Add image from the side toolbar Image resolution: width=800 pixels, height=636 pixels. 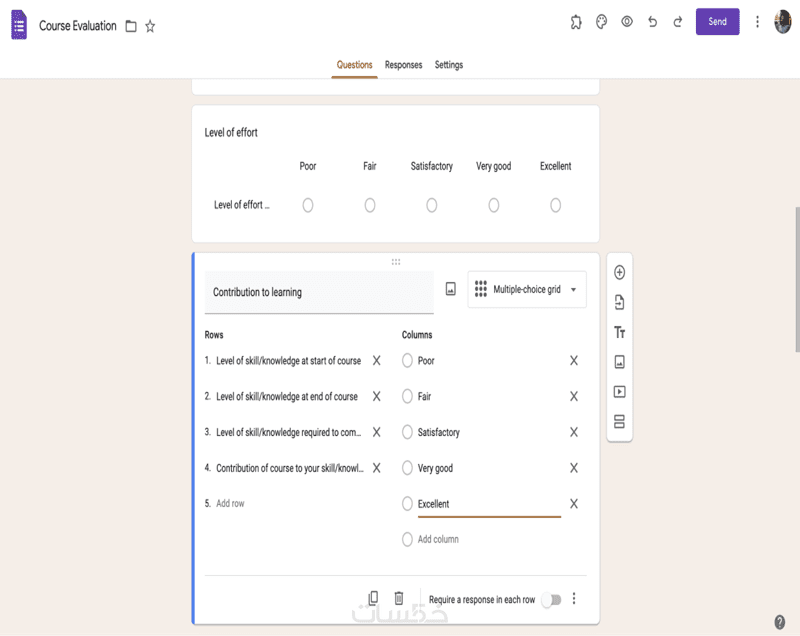[x=619, y=362]
